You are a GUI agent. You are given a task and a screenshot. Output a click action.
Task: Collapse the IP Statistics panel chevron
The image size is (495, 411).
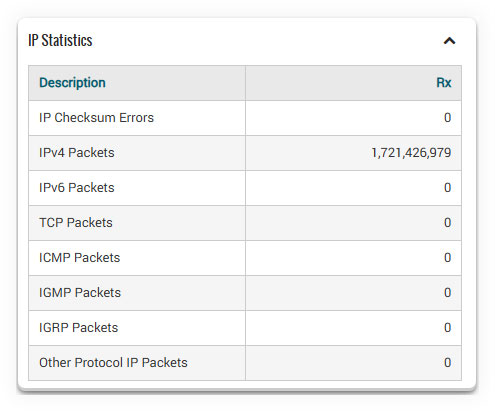click(449, 41)
